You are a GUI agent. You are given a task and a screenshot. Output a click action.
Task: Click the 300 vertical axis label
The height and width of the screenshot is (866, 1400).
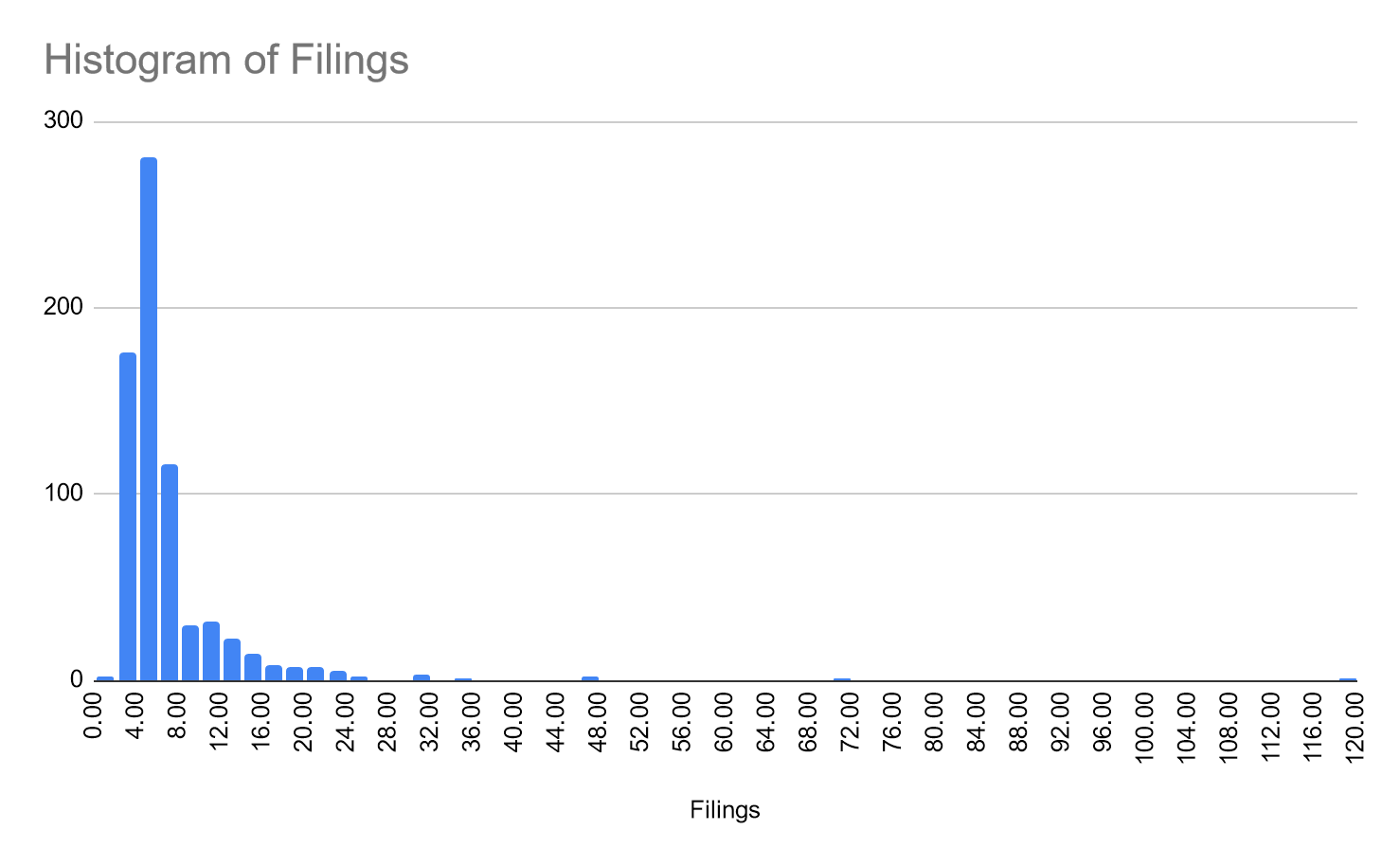pyautogui.click(x=63, y=121)
